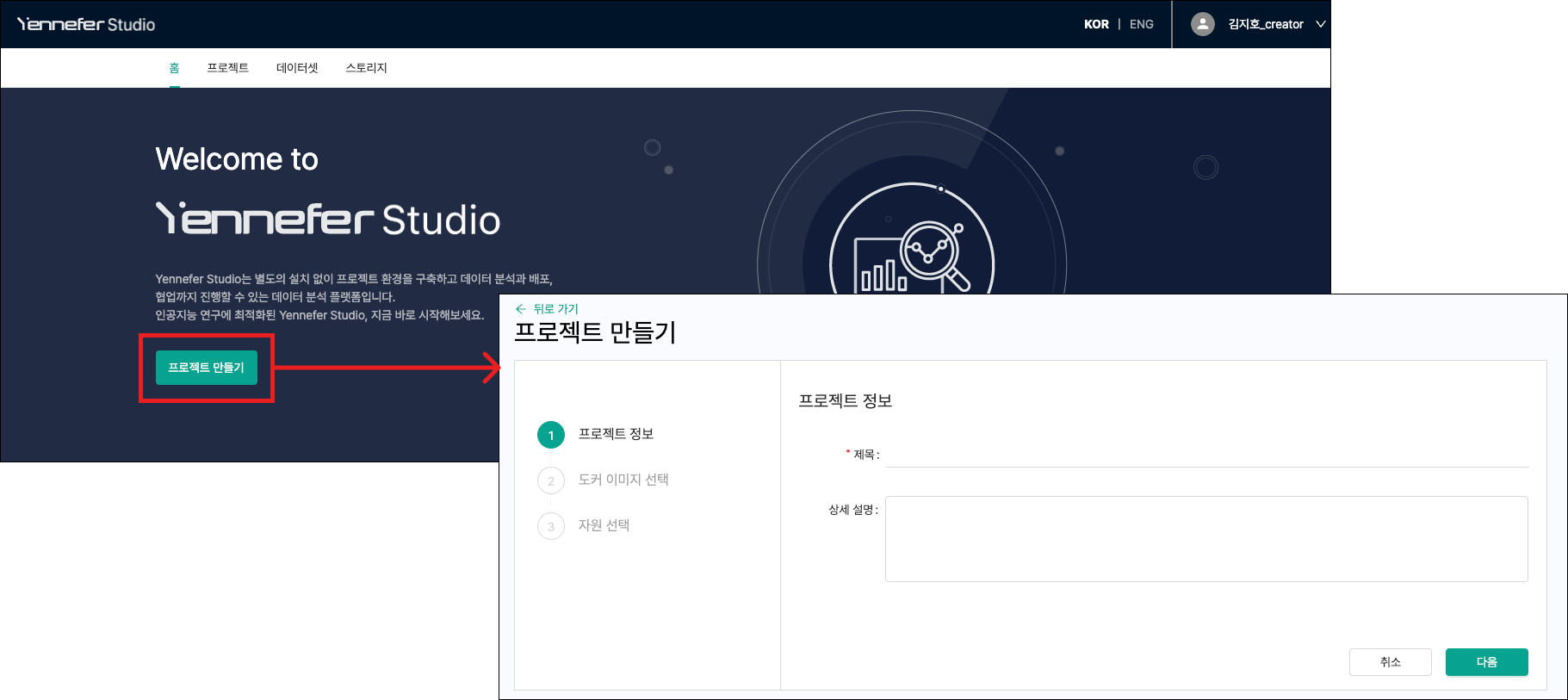Viewport: 1568px width, 700px height.
Task: Open the 홈 tab
Action: coord(174,68)
